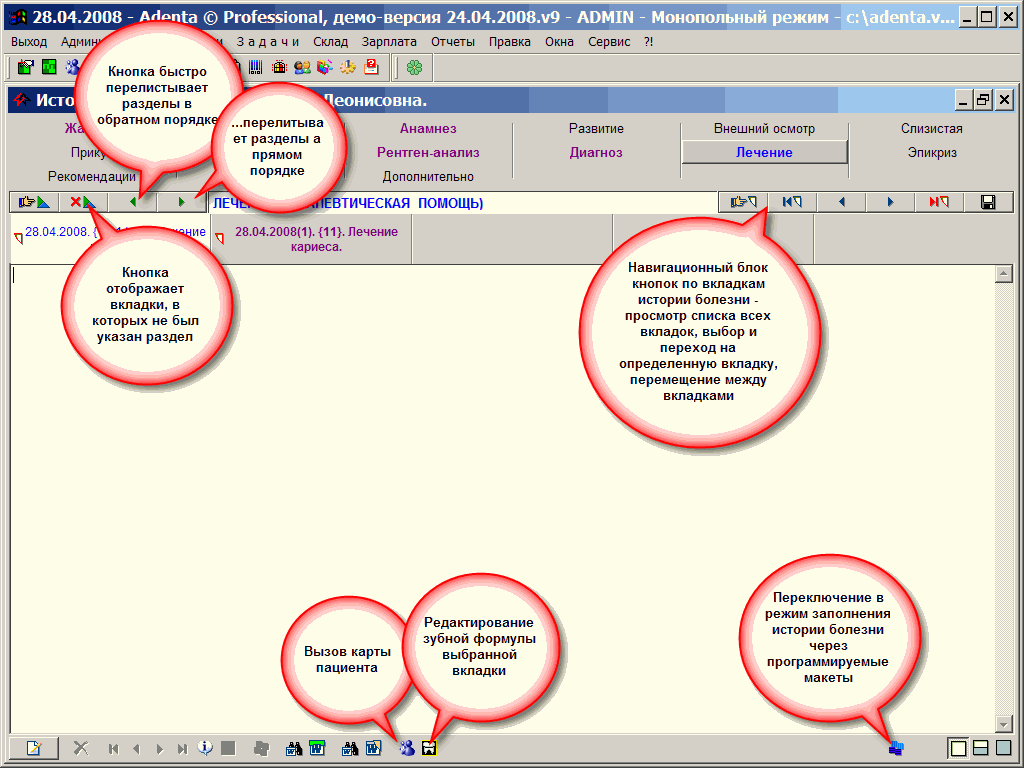Jump to the first tab of history
Image resolution: width=1024 pixels, height=768 pixels.
[x=792, y=202]
